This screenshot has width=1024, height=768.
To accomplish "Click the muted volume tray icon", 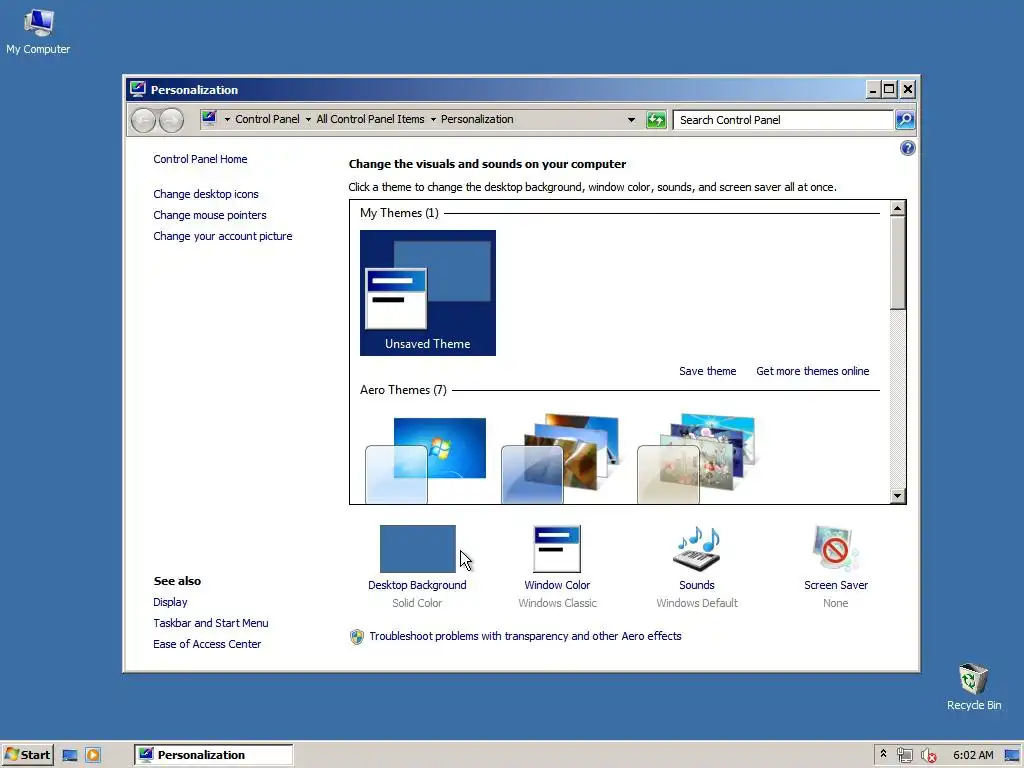I will (x=928, y=755).
